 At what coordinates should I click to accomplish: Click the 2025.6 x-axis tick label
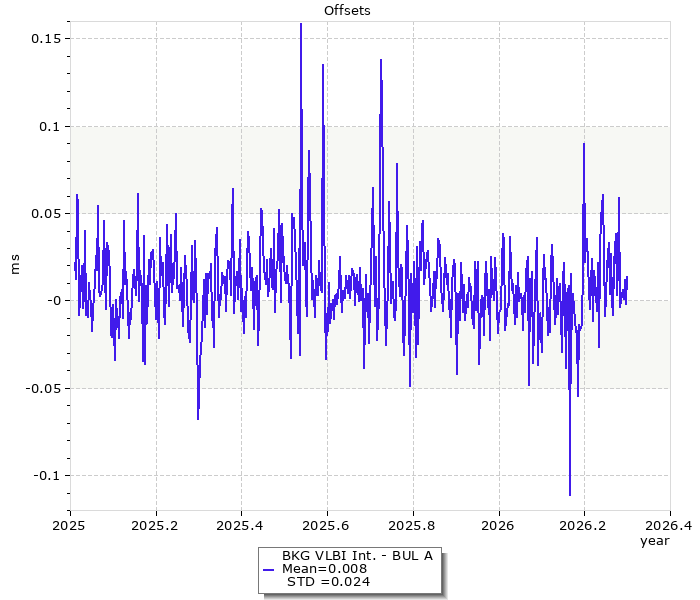[x=327, y=525]
